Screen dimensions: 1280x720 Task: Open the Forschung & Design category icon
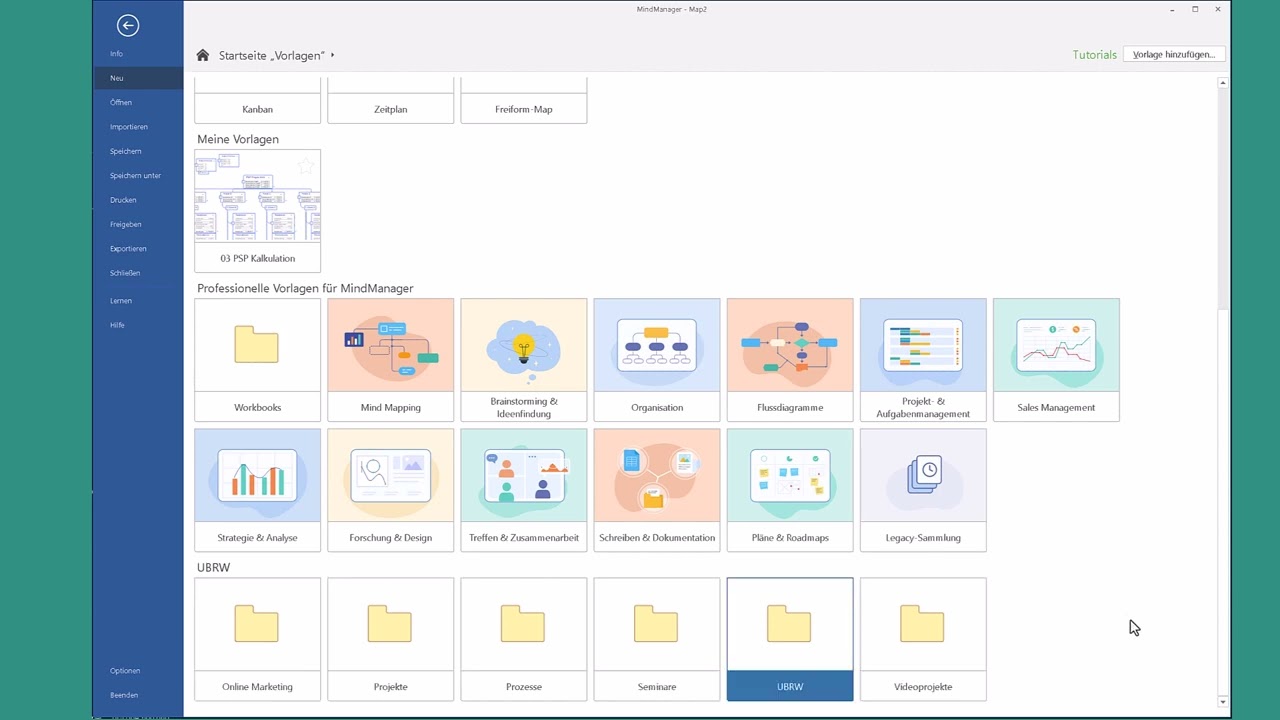tap(390, 475)
